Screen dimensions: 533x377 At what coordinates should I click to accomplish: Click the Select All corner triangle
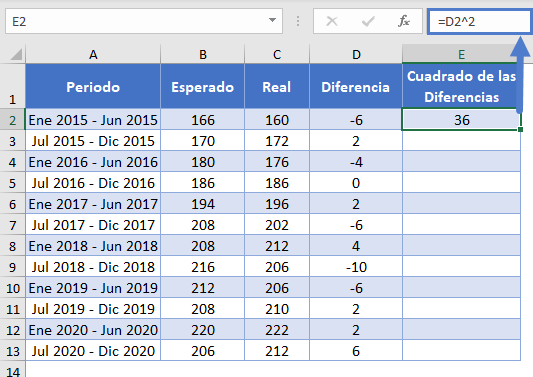click(x=16, y=54)
